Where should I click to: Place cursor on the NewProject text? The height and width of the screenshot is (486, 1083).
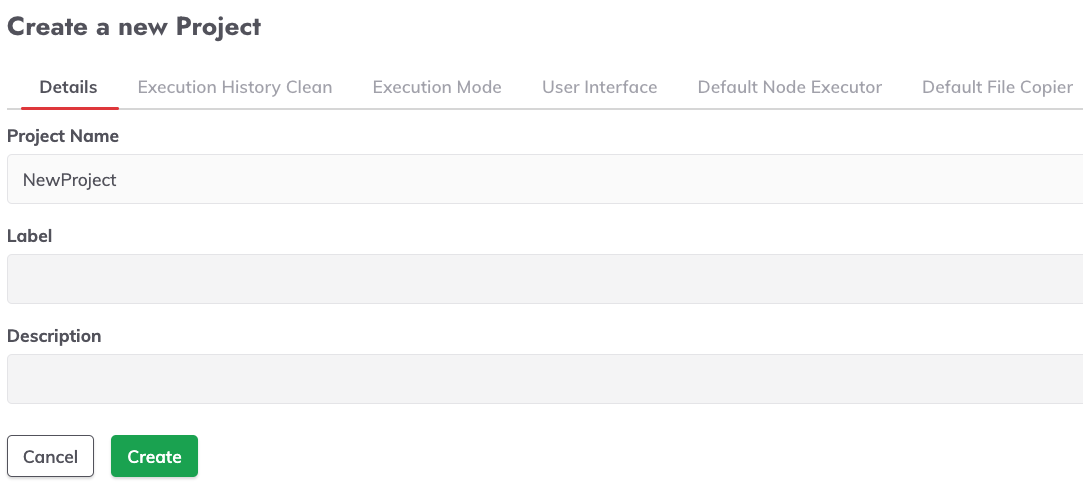tap(70, 180)
